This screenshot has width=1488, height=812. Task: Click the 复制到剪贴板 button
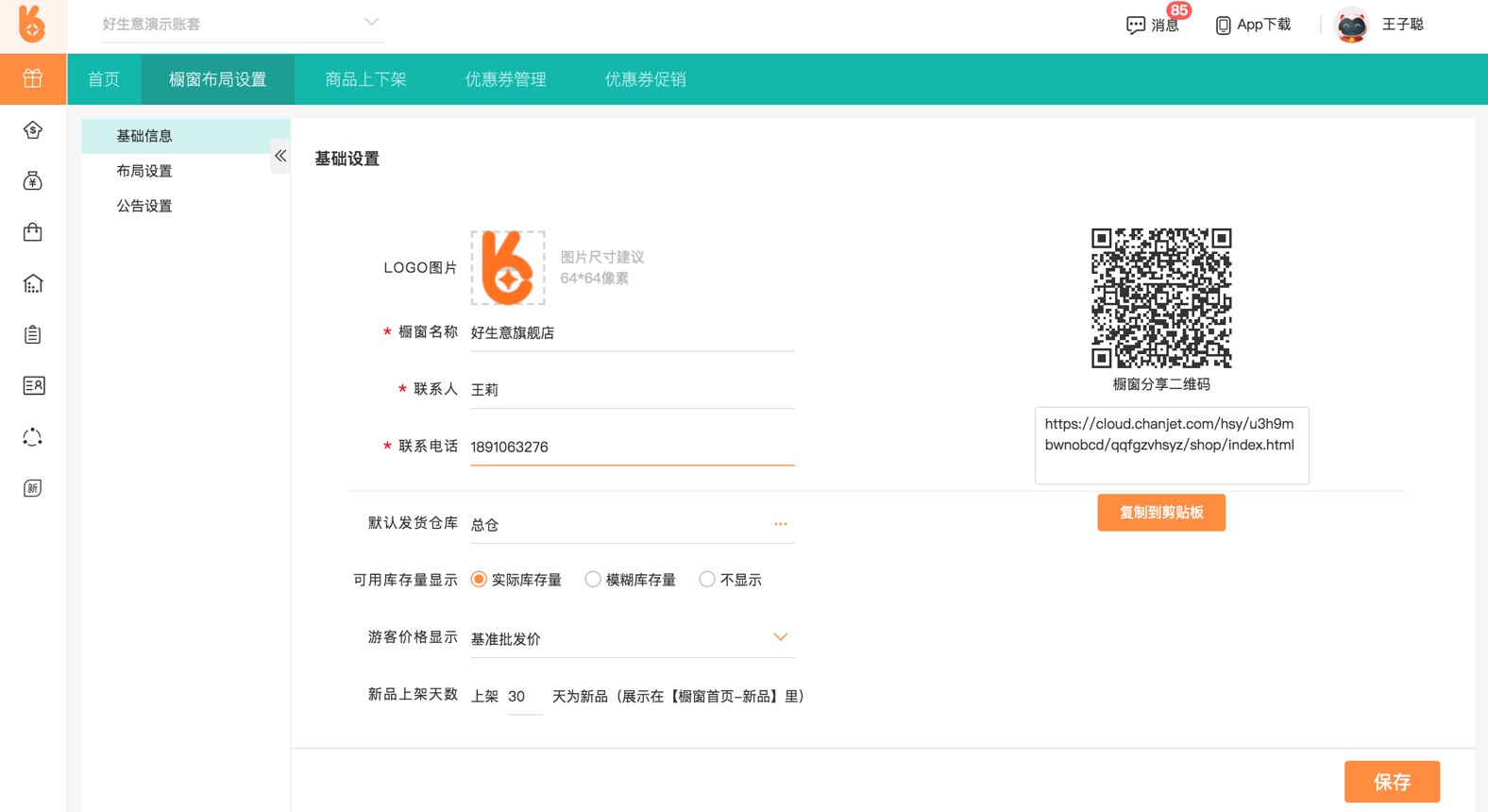click(1161, 513)
